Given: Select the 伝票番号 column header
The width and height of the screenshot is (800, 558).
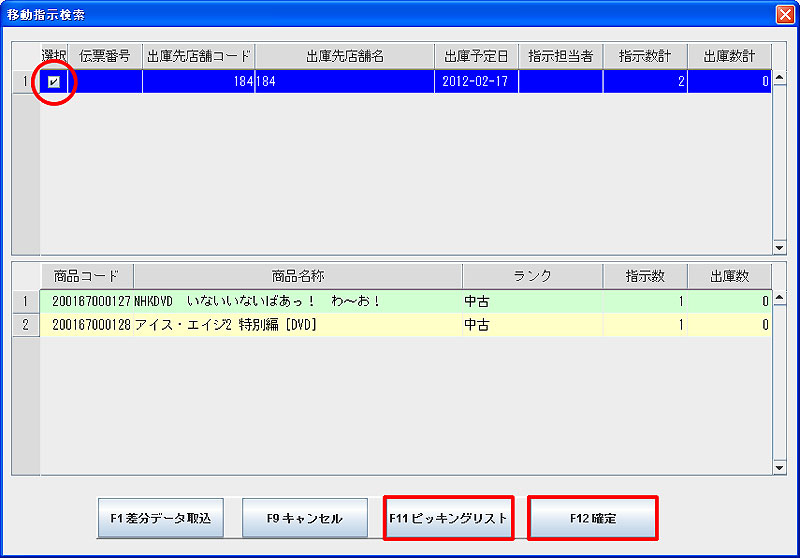Looking at the screenshot, I should tap(105, 56).
